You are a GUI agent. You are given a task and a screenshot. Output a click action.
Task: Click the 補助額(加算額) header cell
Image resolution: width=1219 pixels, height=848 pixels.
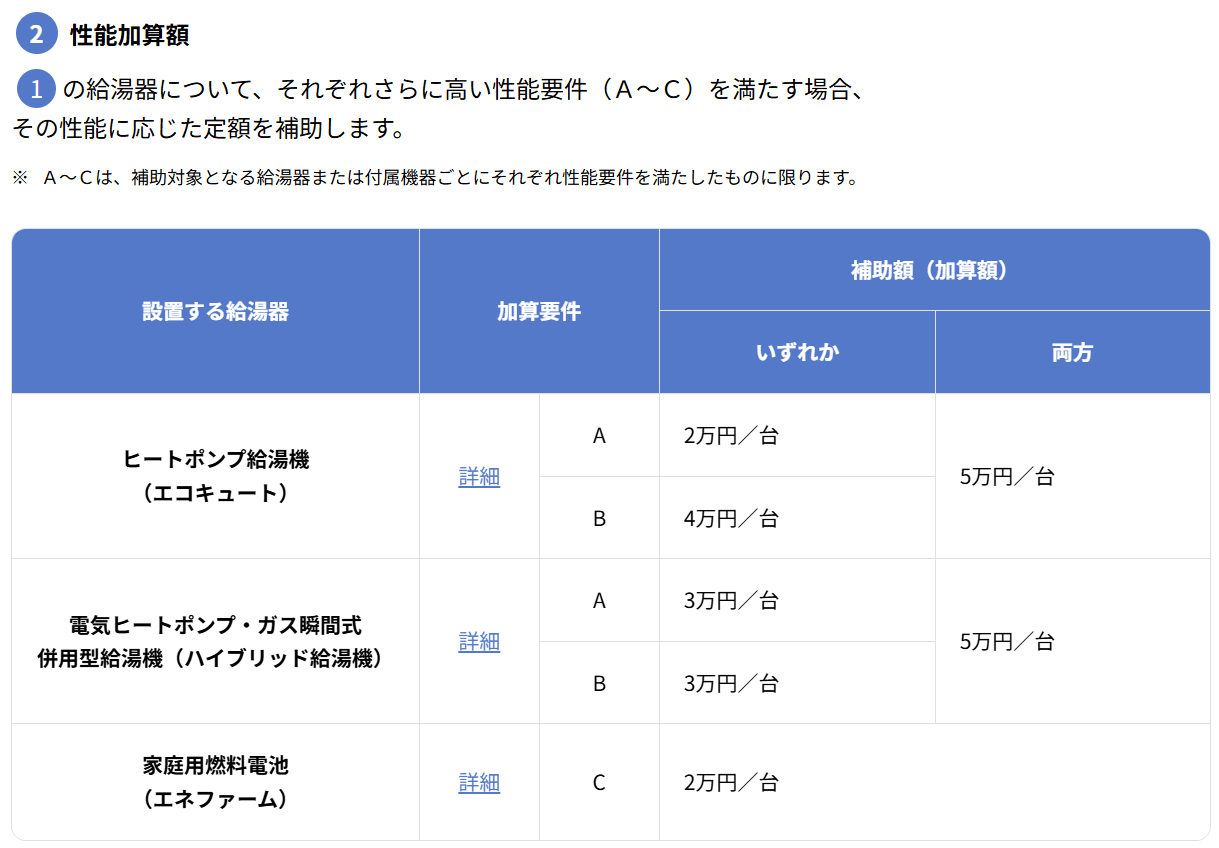tap(934, 270)
